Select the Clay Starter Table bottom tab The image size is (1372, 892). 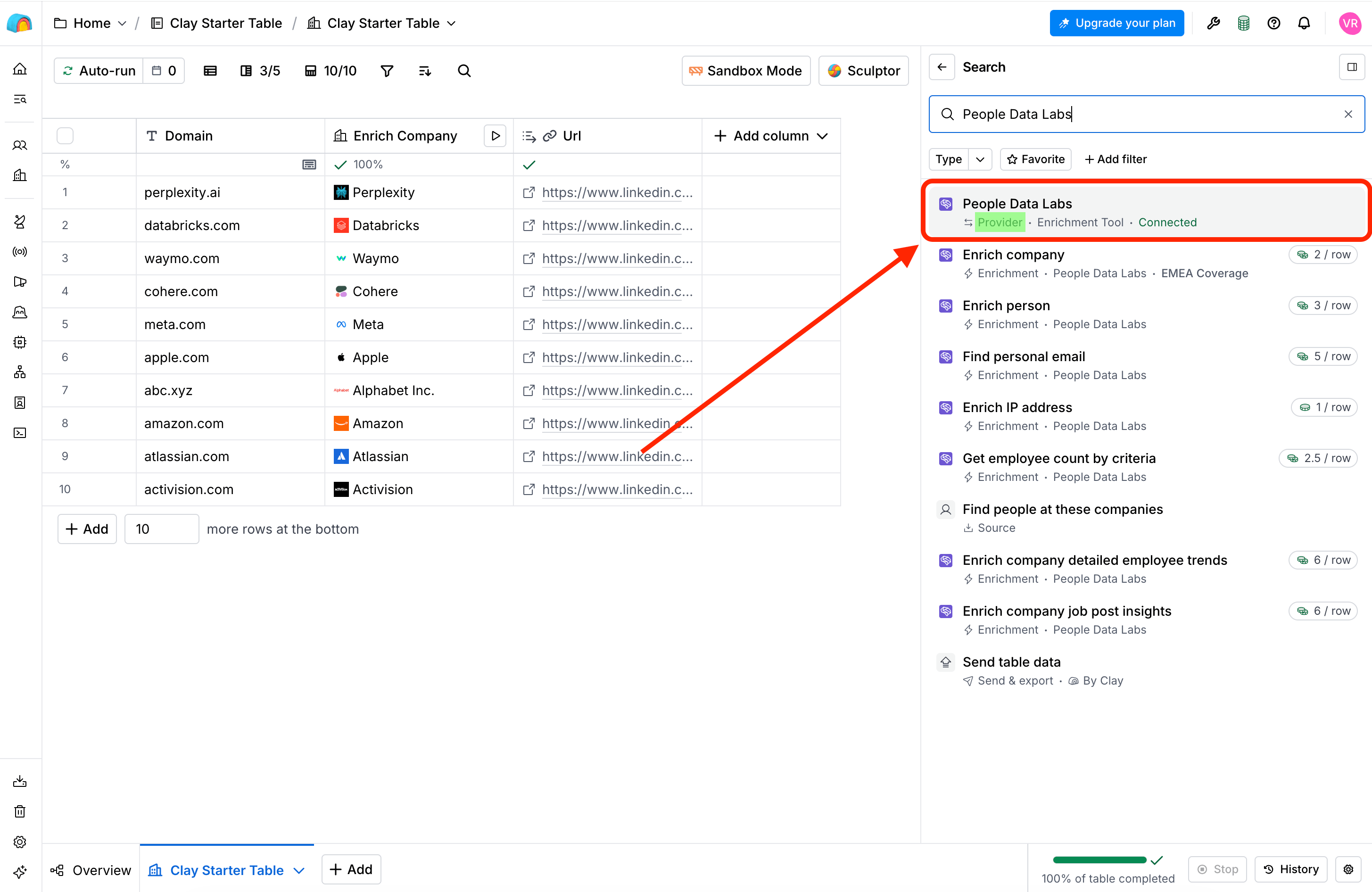coord(227,870)
